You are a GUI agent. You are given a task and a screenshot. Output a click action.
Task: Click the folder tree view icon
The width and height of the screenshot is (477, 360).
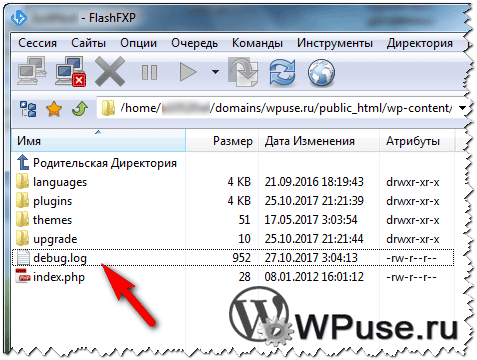pos(28,109)
